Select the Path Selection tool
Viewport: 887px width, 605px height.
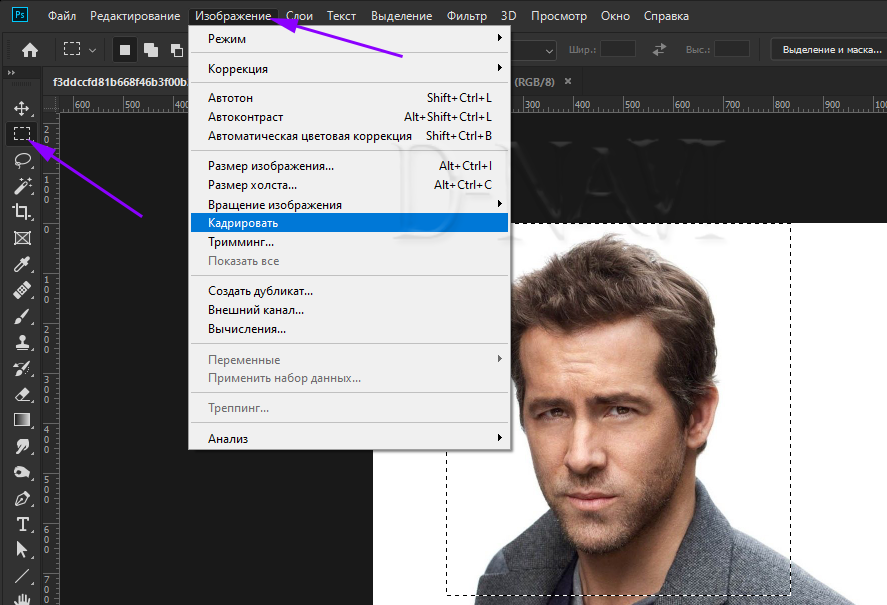point(22,550)
